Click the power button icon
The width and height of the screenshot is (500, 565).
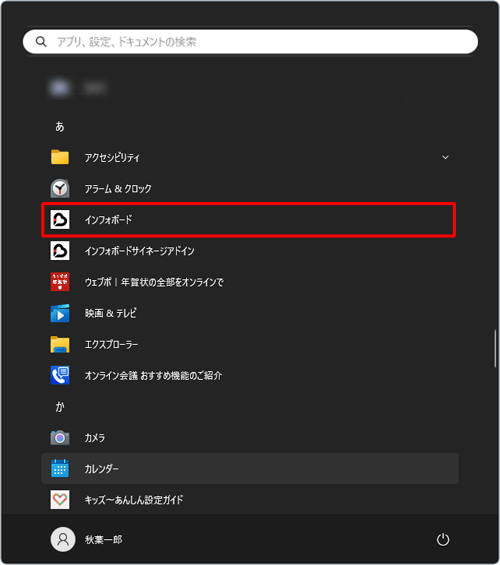tap(443, 539)
